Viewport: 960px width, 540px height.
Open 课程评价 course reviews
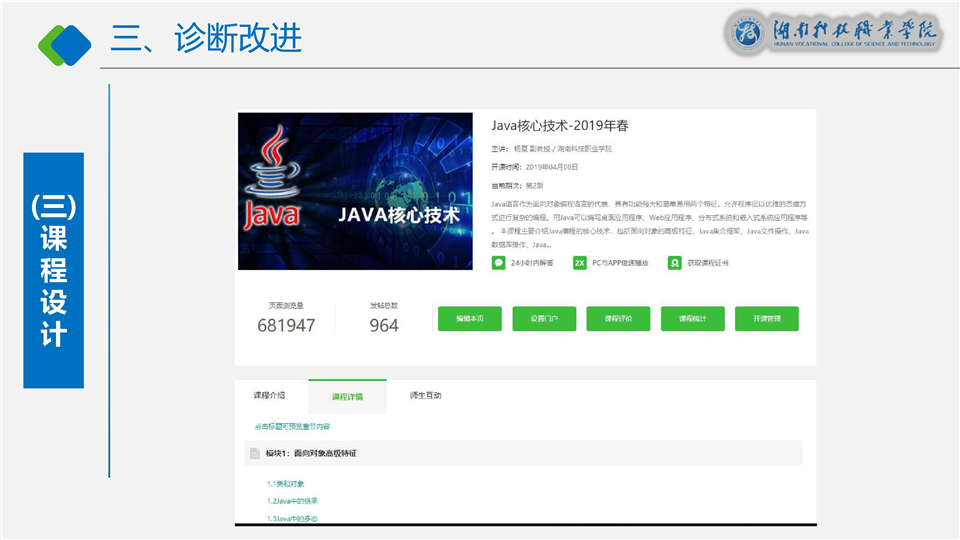tap(618, 318)
